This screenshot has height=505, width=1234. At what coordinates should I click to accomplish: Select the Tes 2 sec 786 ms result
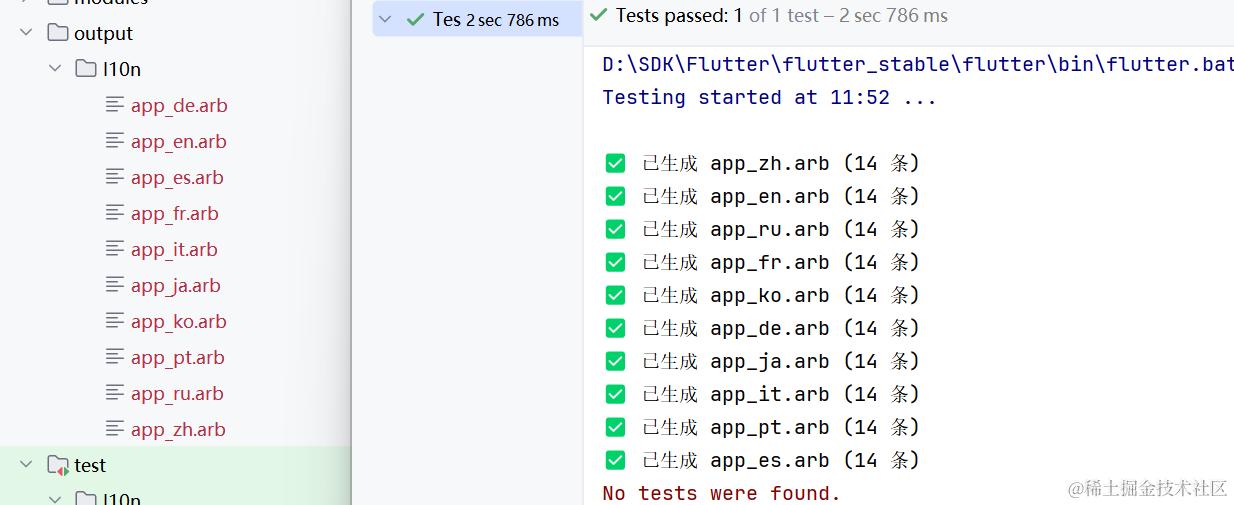496,20
